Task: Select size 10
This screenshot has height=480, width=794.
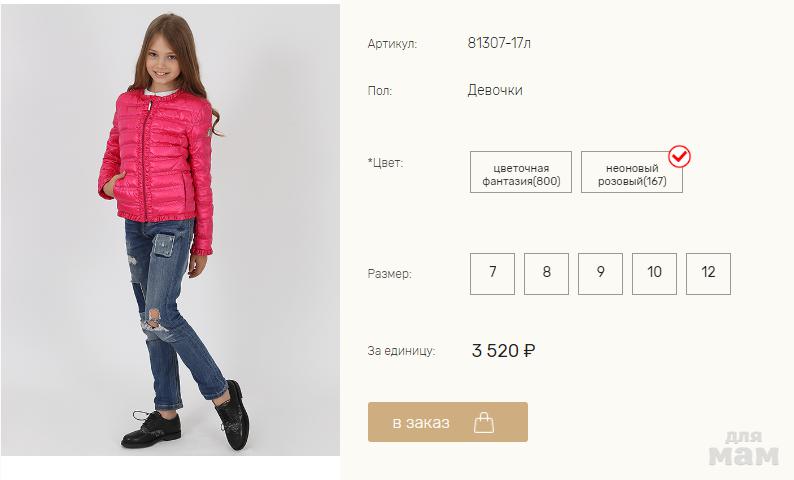Action: point(654,273)
